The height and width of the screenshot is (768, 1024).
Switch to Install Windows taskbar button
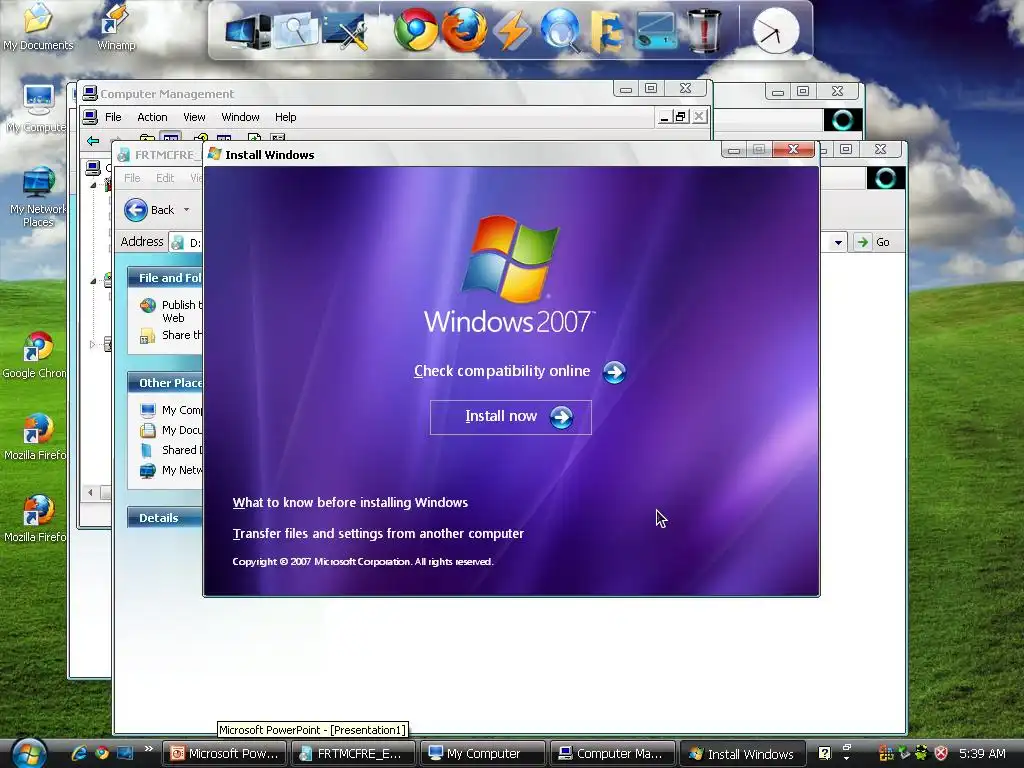click(x=742, y=754)
